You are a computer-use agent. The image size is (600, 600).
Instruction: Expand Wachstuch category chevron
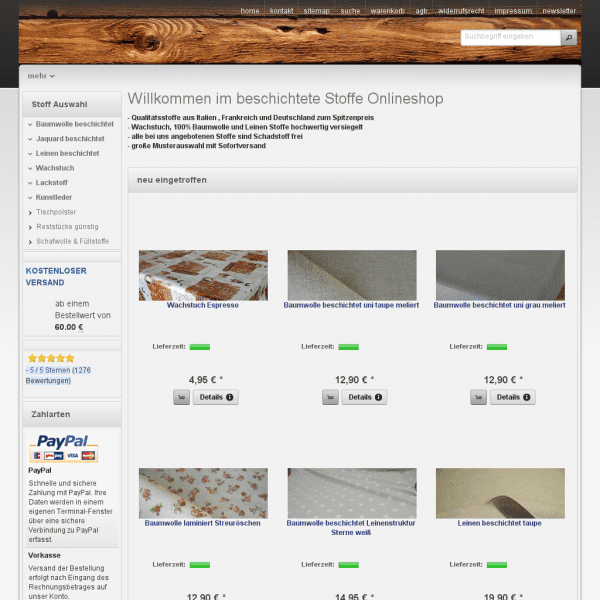tap(30, 168)
